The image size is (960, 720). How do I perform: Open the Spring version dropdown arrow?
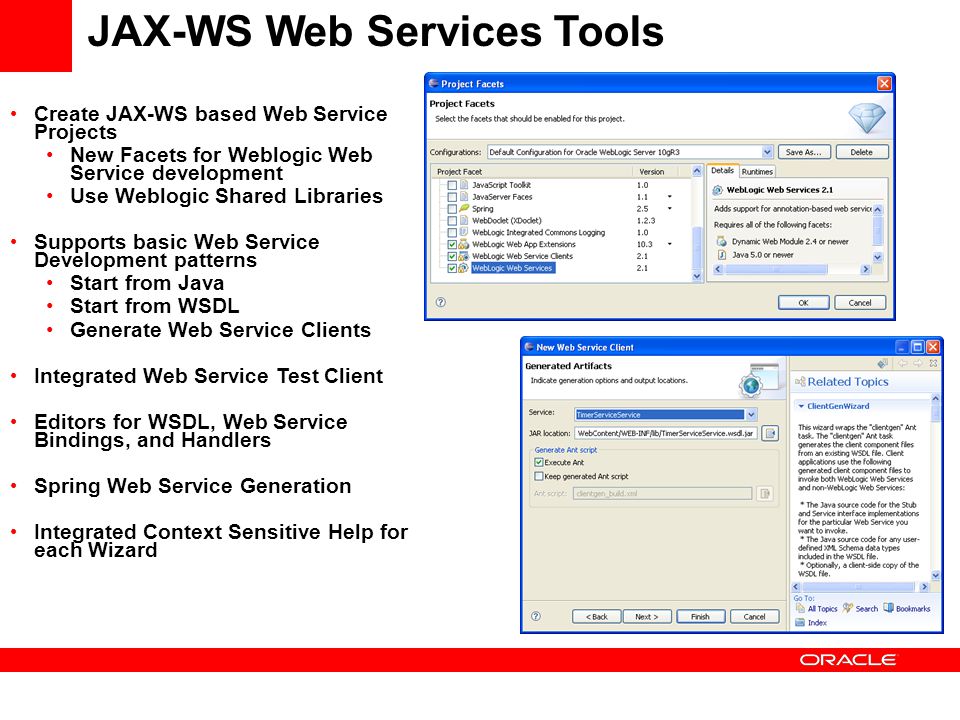670,209
